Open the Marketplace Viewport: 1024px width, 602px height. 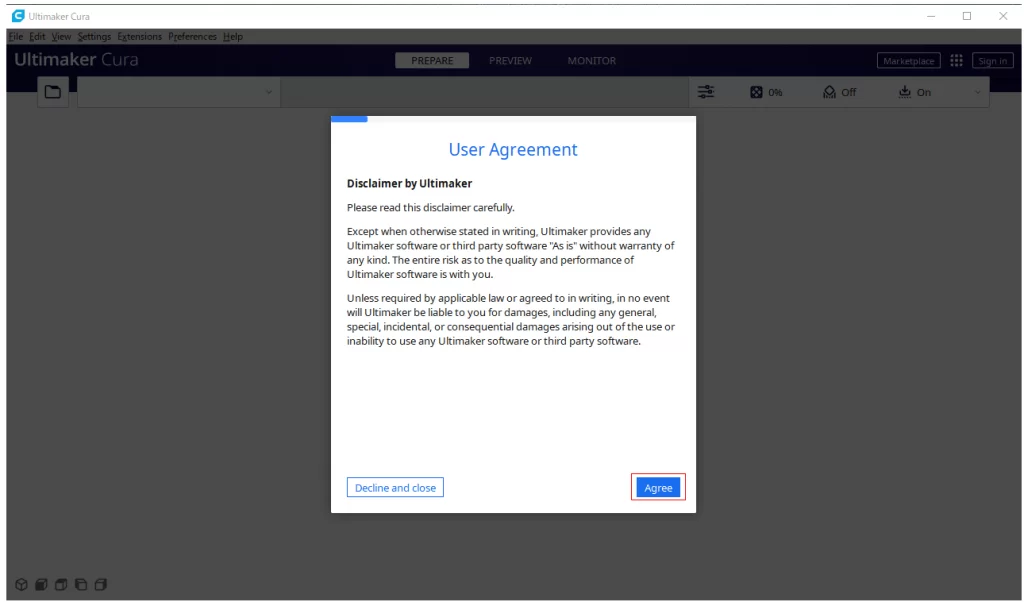[908, 61]
